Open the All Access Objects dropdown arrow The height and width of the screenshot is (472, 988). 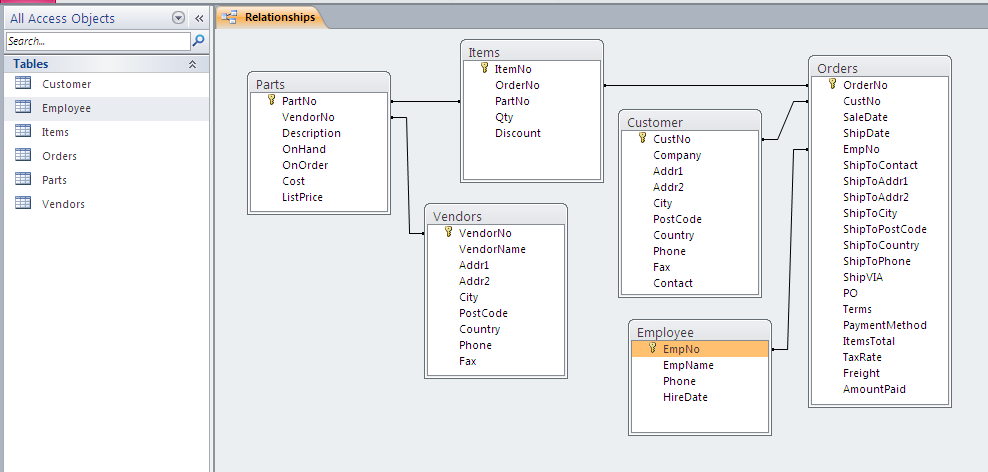click(x=178, y=18)
